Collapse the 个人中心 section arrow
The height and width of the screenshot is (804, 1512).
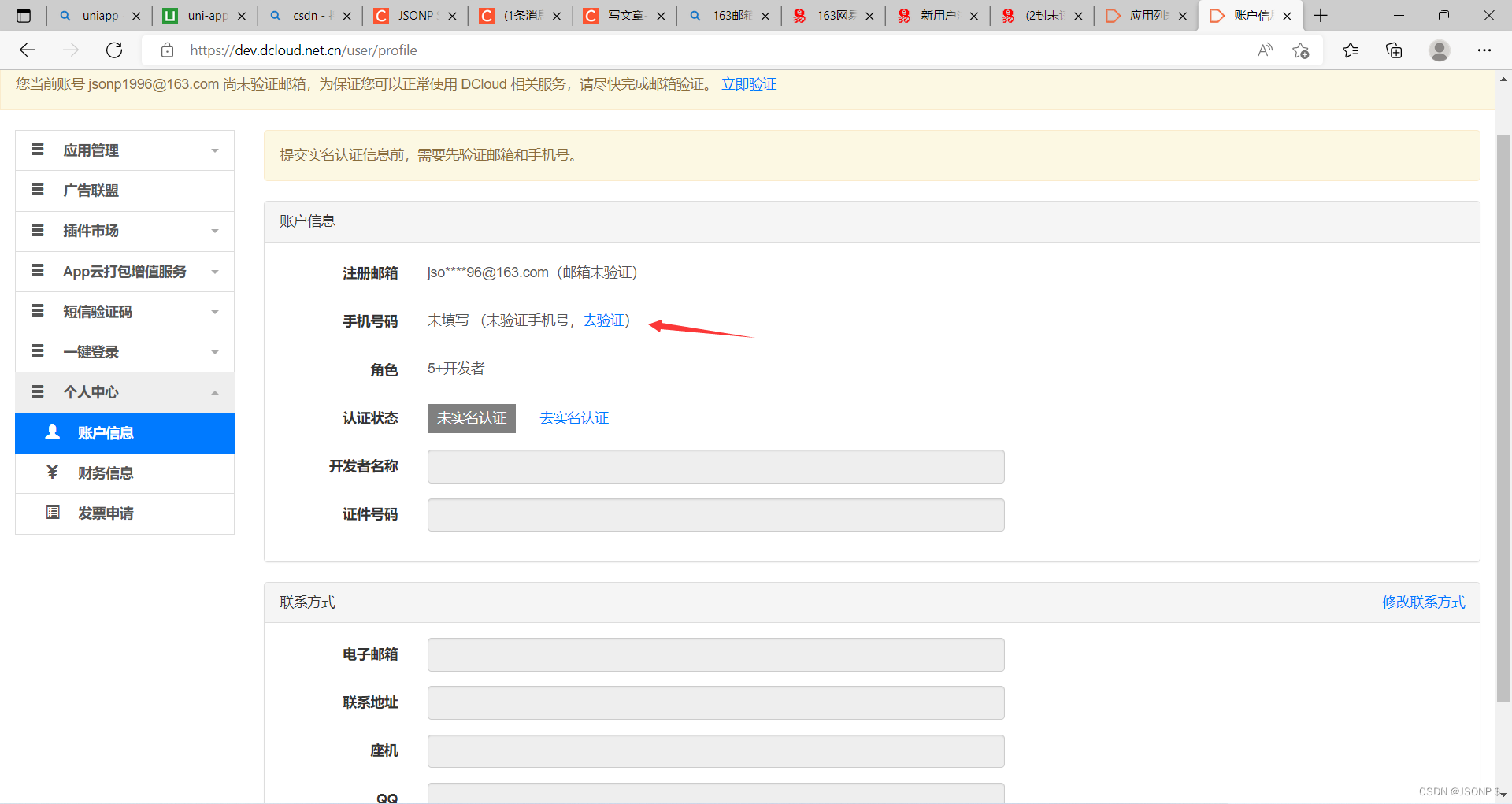click(215, 393)
